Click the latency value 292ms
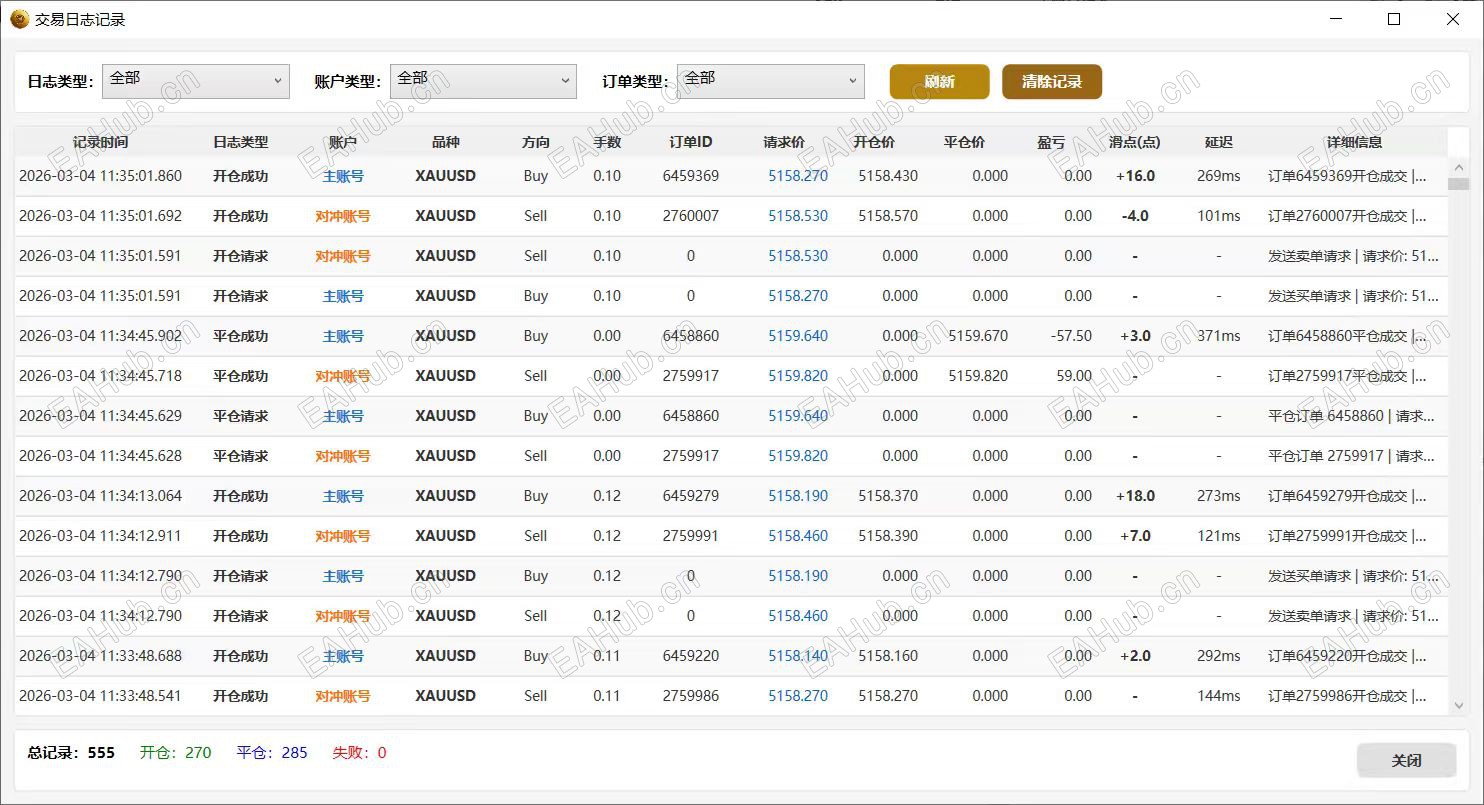Screen dimensions: 1484x805 click(x=1219, y=656)
